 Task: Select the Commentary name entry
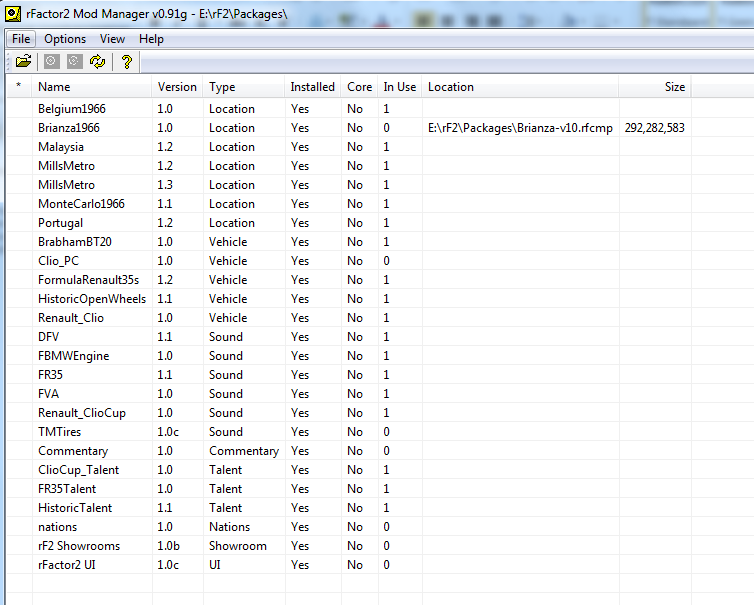[x=73, y=451]
